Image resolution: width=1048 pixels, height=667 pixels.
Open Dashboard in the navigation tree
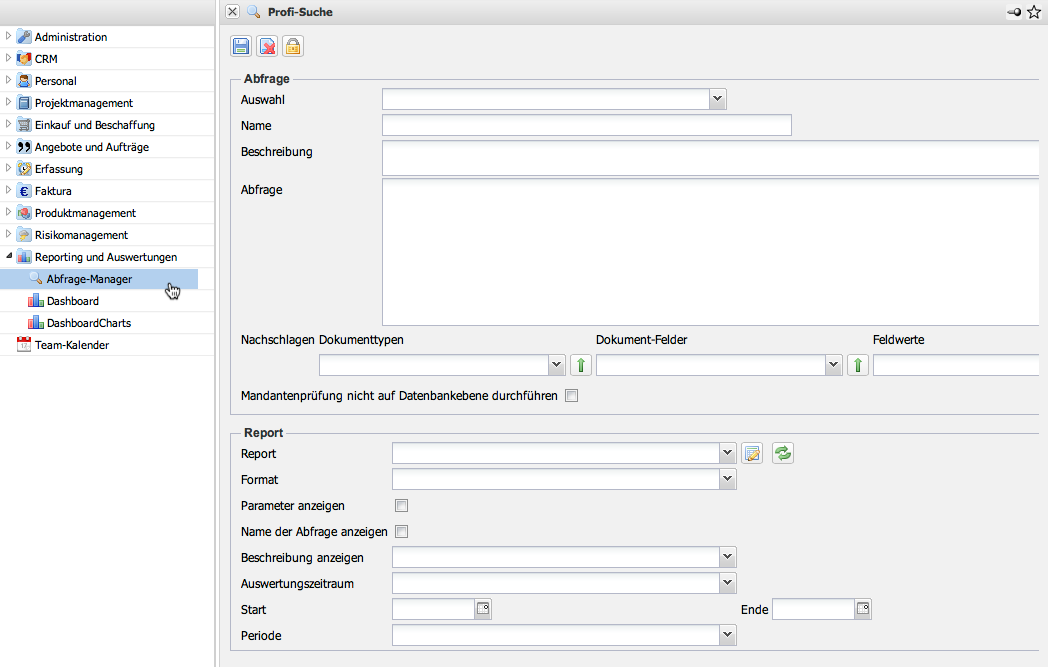(x=72, y=301)
